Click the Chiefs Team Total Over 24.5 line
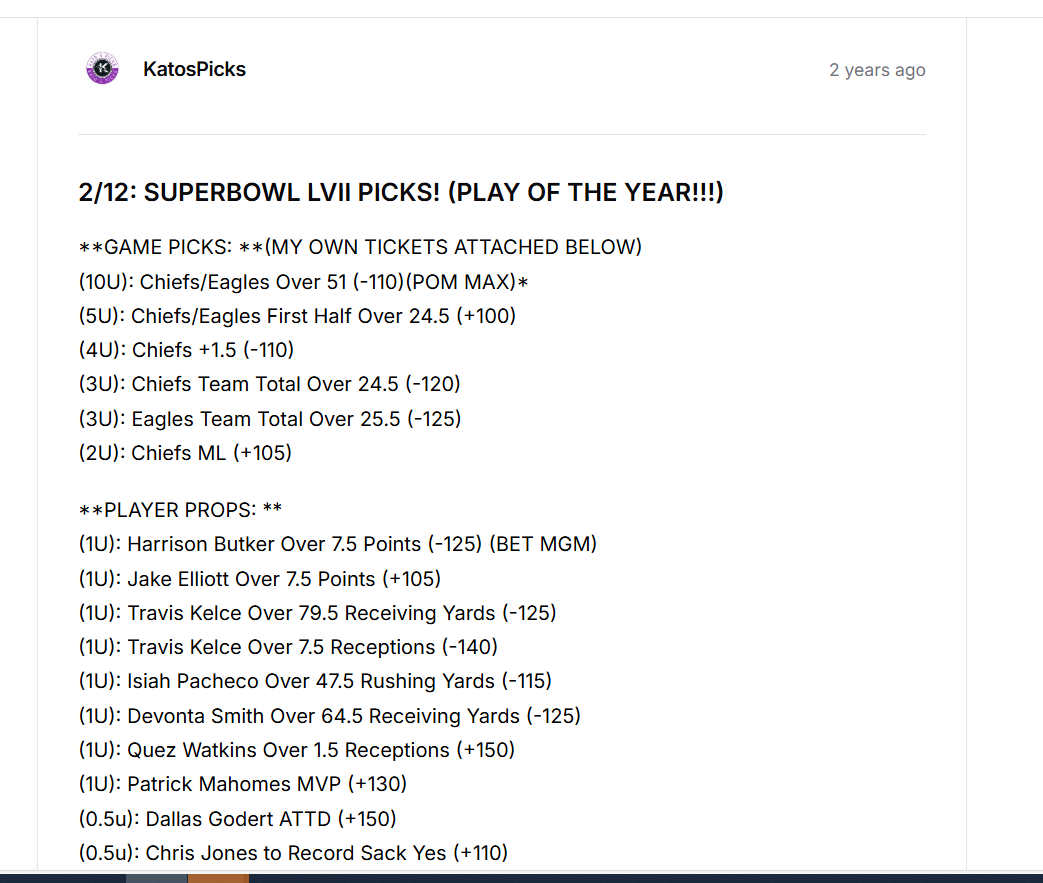Image resolution: width=1043 pixels, height=883 pixels. 269,384
